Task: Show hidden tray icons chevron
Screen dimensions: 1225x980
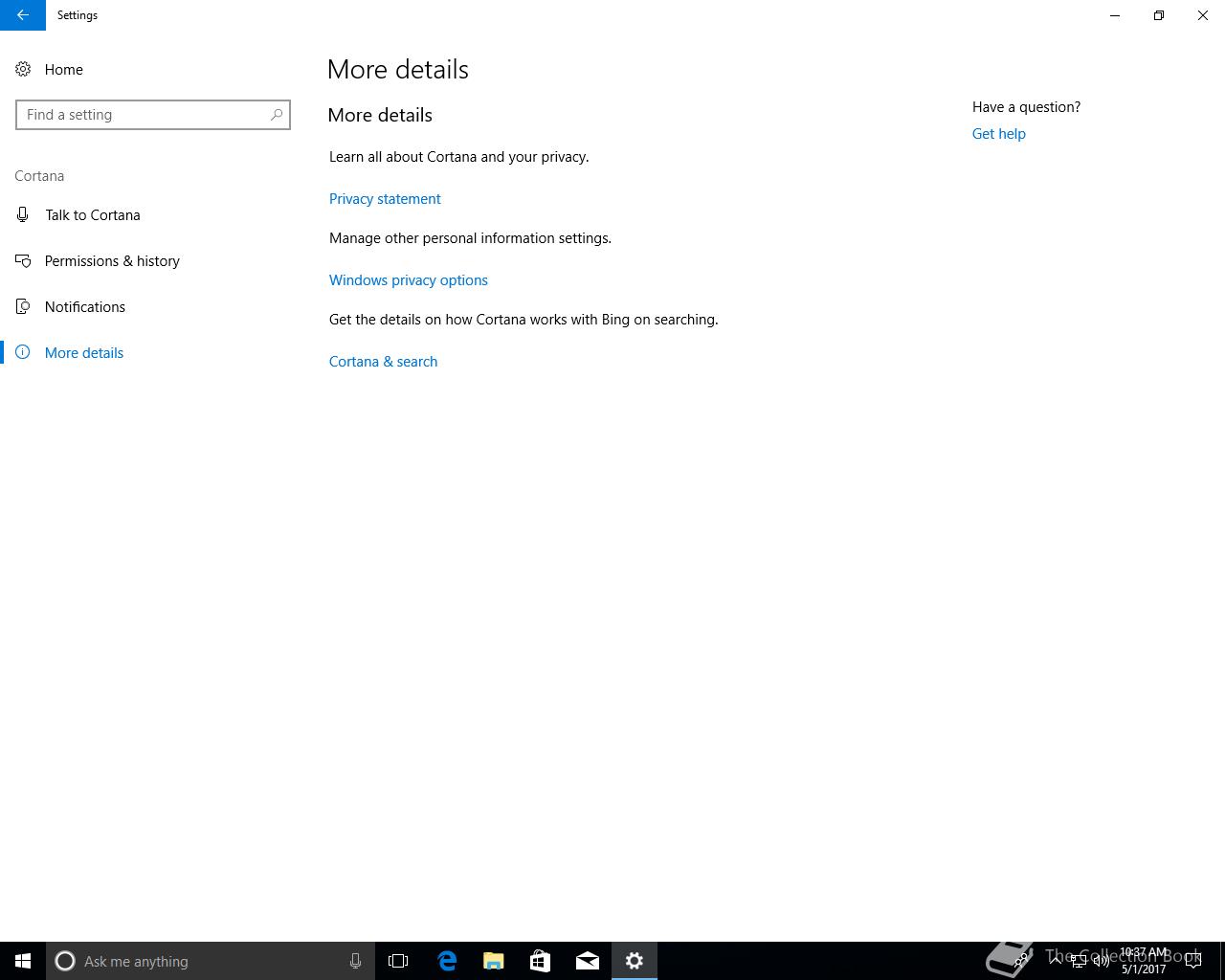Action: (x=1056, y=960)
